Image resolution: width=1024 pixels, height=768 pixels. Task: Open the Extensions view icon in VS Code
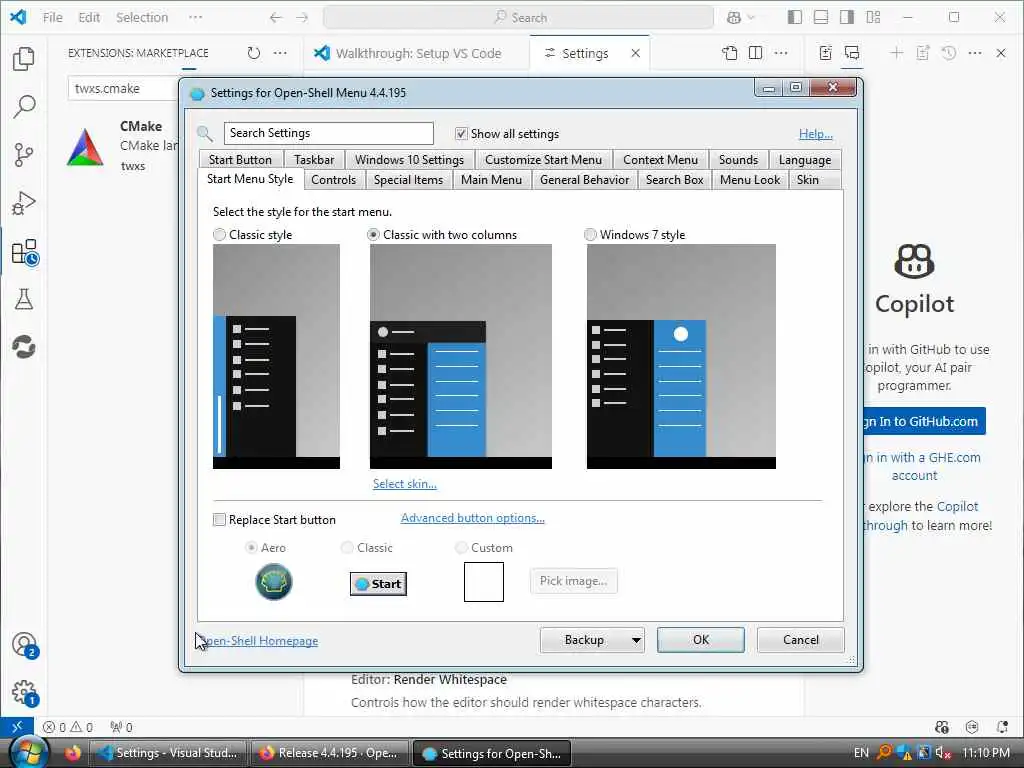coord(25,252)
